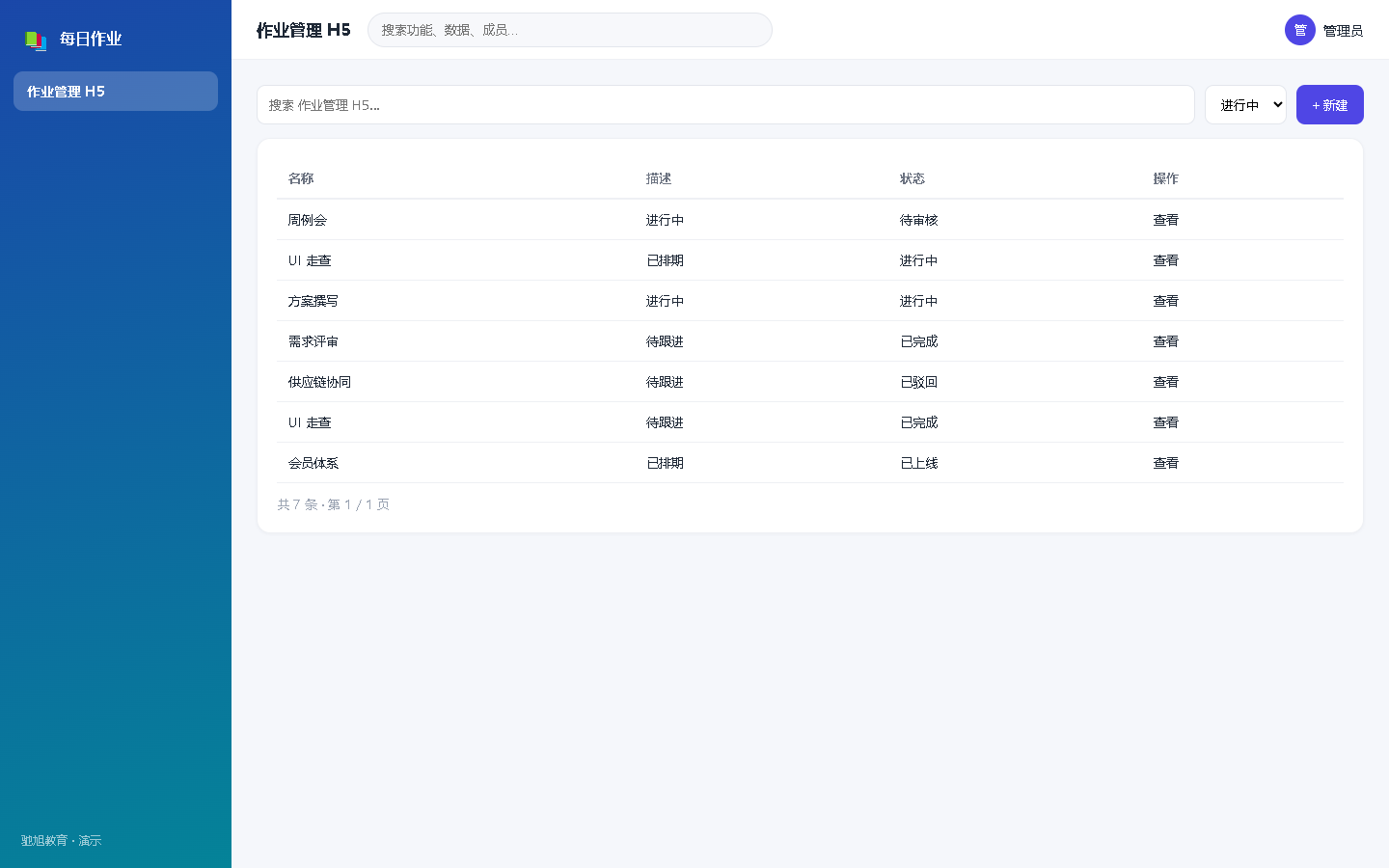Open the 作业管理 H5 sidebar item
This screenshot has height=868, width=1389.
(116, 91)
